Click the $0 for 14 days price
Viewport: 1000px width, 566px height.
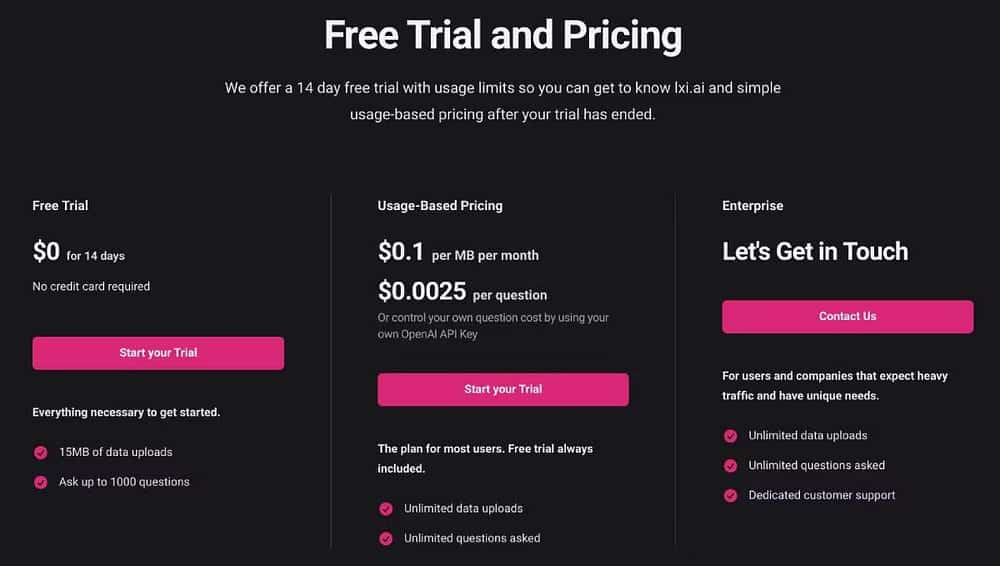coord(78,251)
